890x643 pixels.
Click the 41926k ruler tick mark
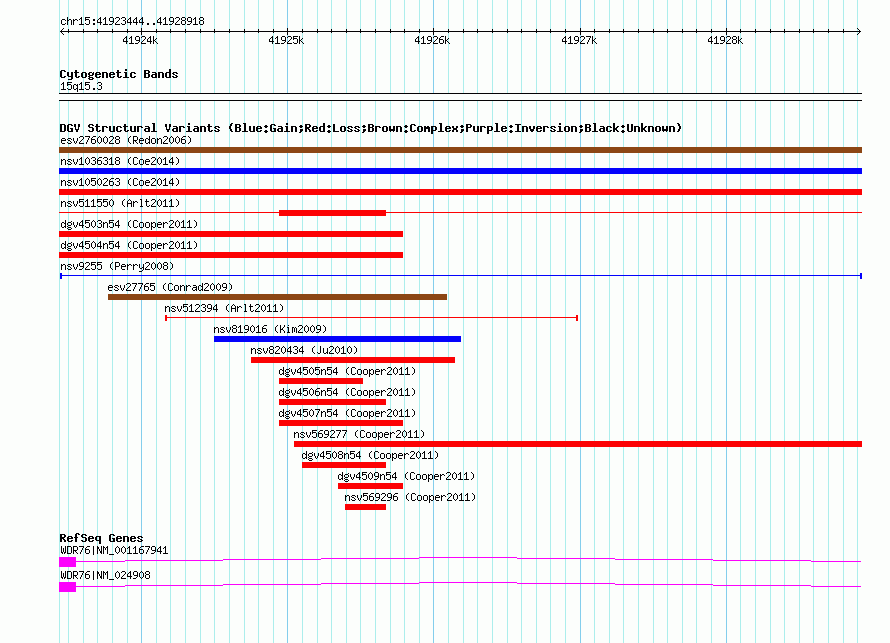(434, 31)
